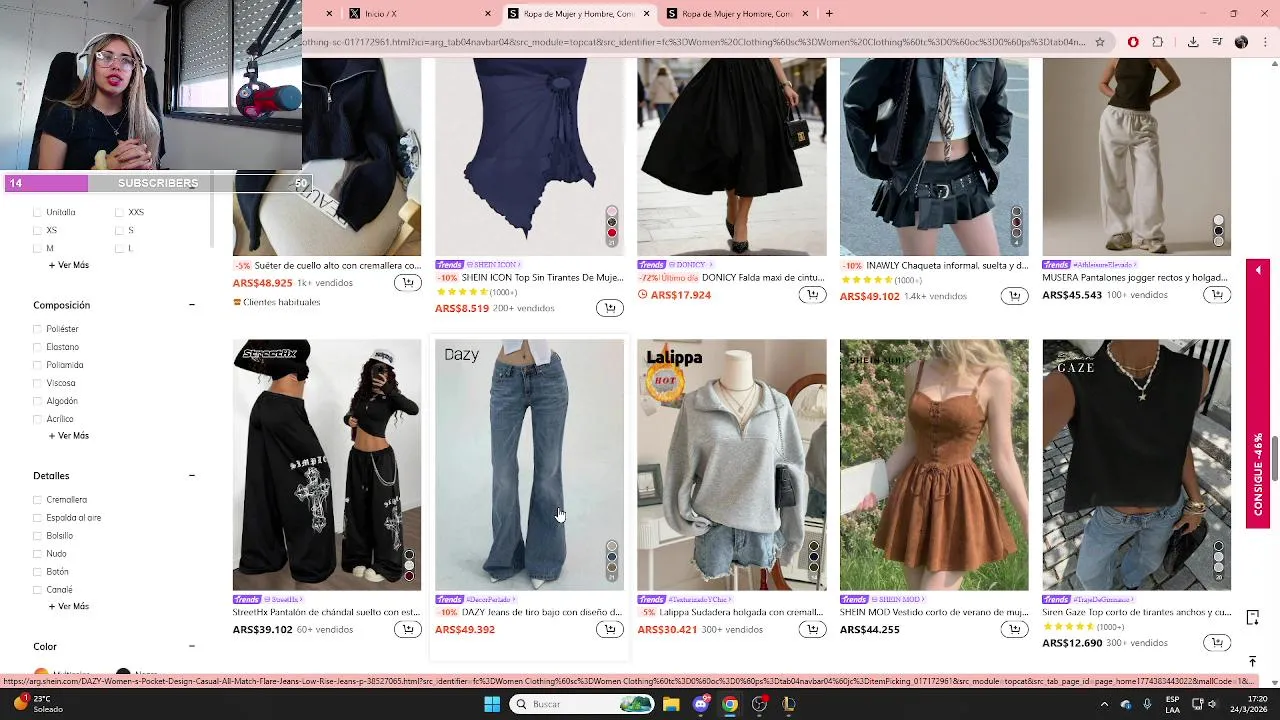
Task: Check the XS size filter
Action: [x=38, y=230]
